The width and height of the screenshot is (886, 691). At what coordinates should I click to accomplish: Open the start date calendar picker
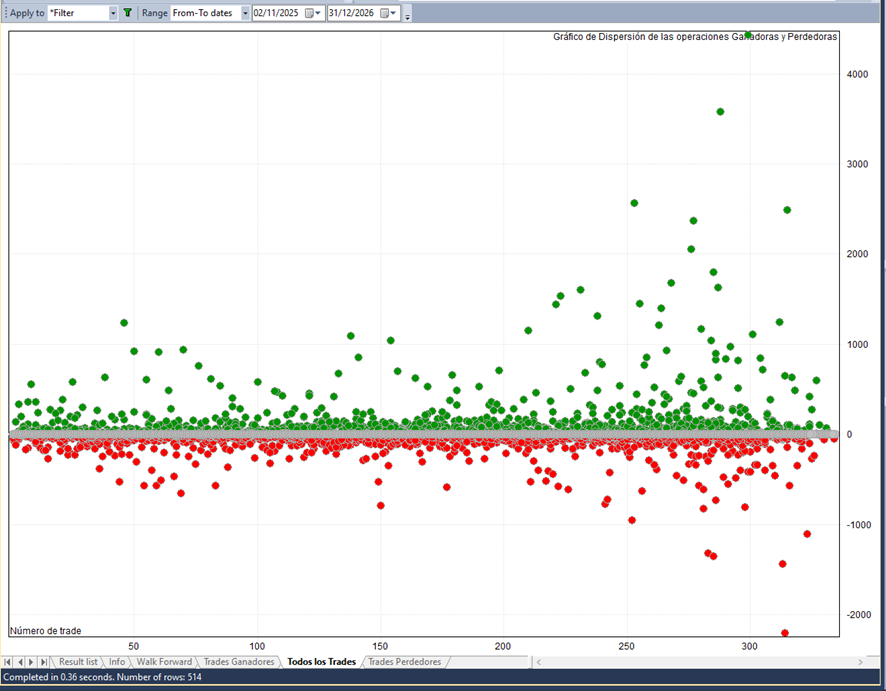coord(310,13)
